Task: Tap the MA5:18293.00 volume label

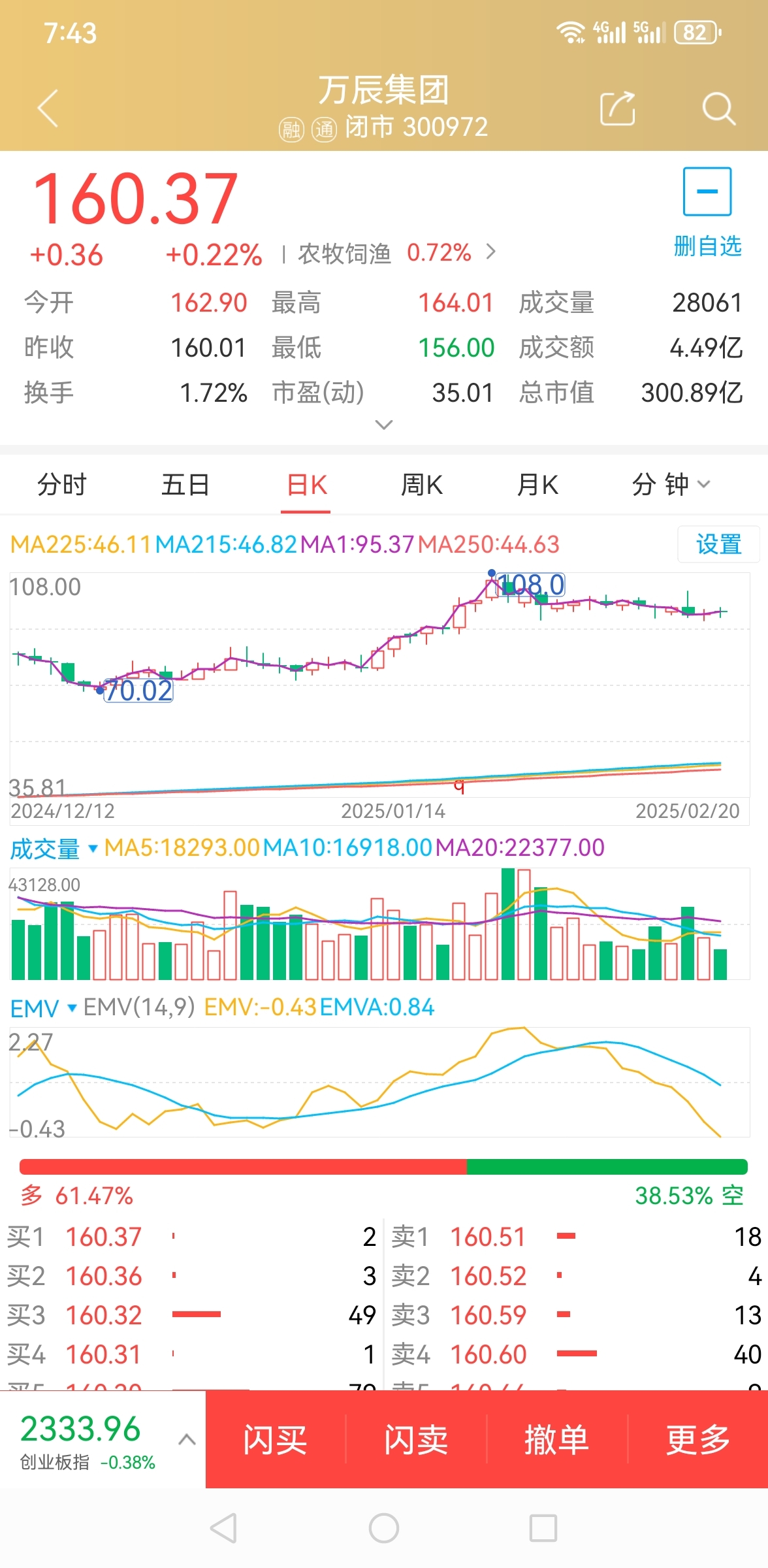Action: coord(182,847)
